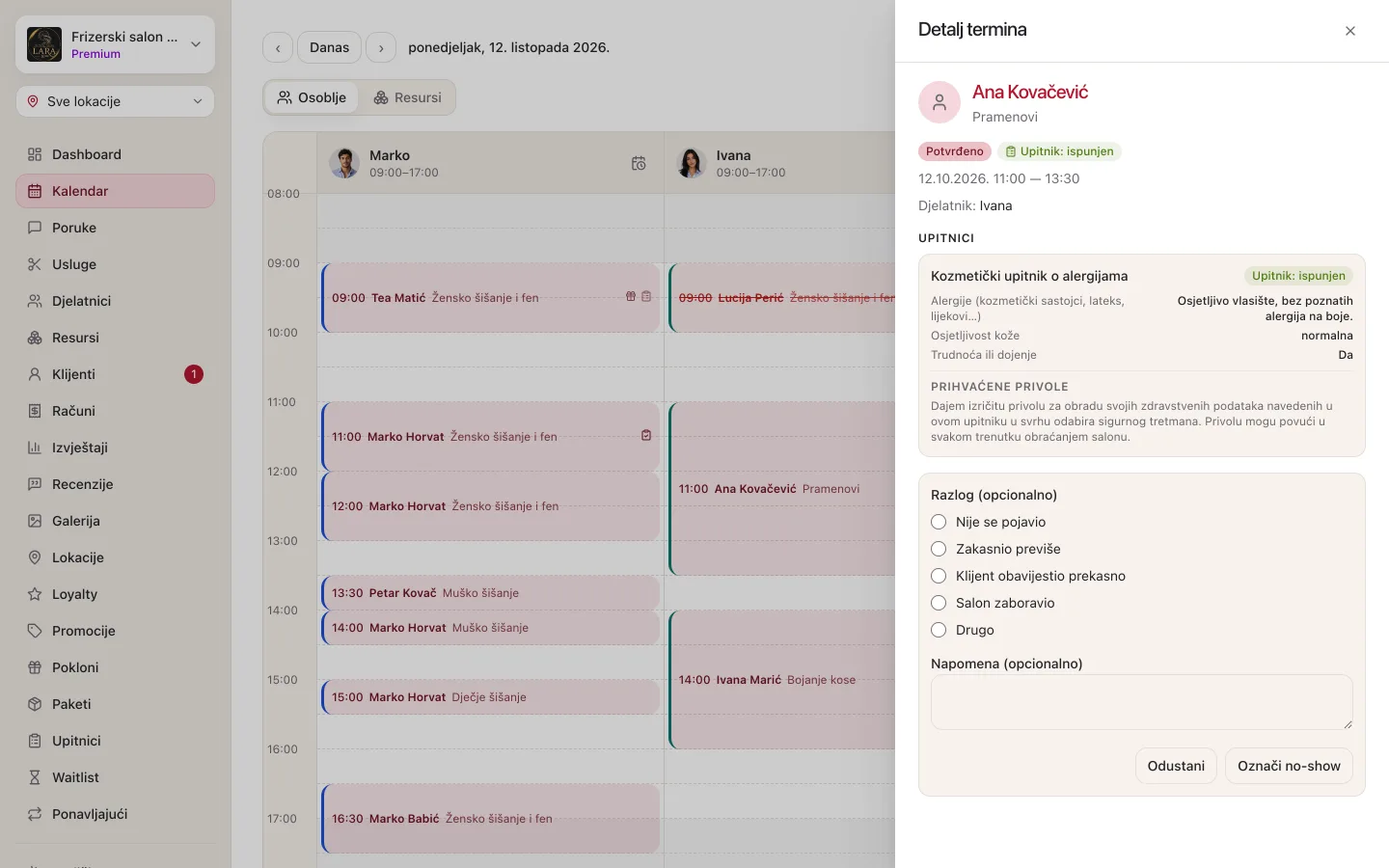Click the Danas button
The height and width of the screenshot is (868, 1389).
(x=330, y=47)
